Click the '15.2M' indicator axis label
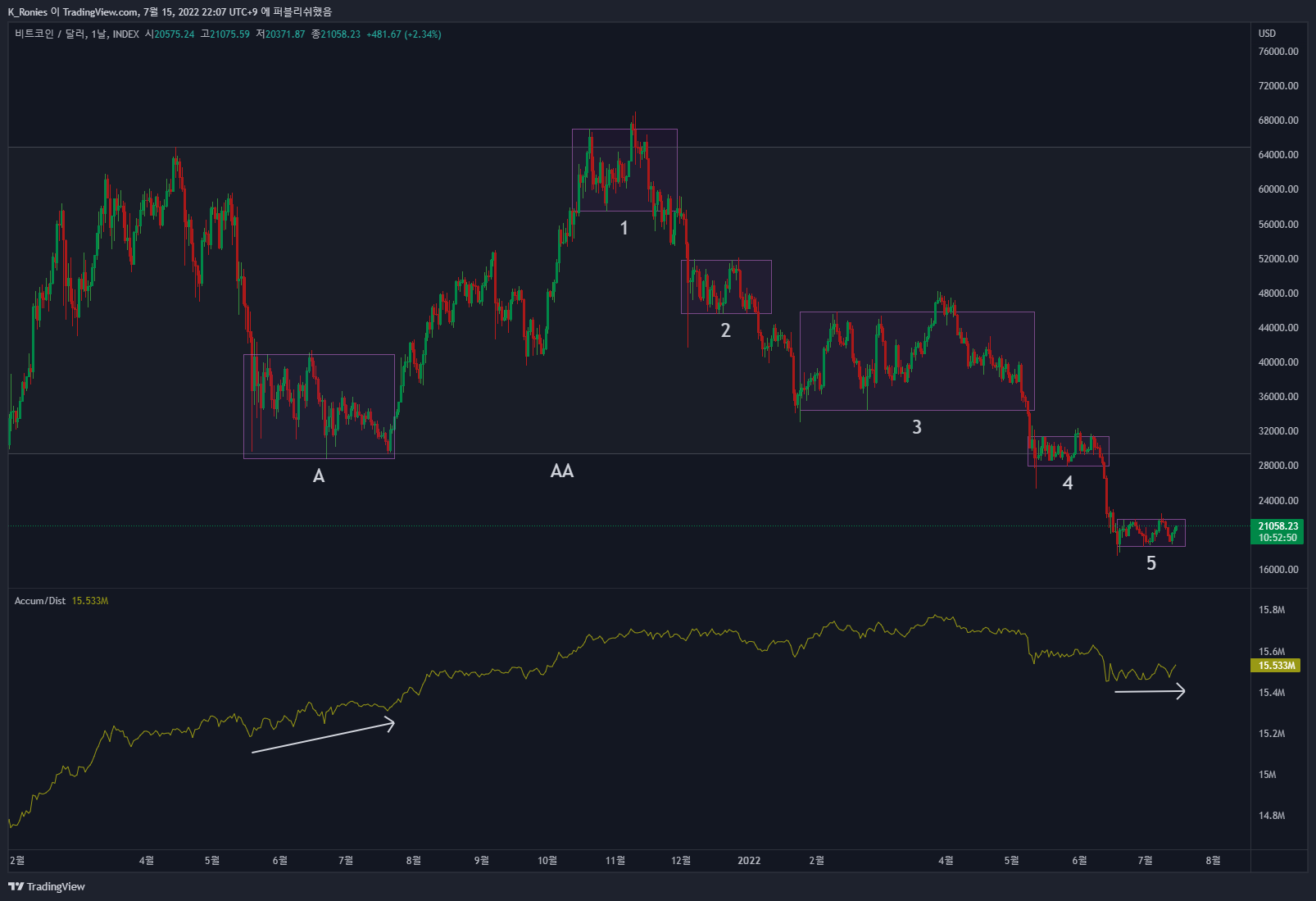 point(1272,734)
